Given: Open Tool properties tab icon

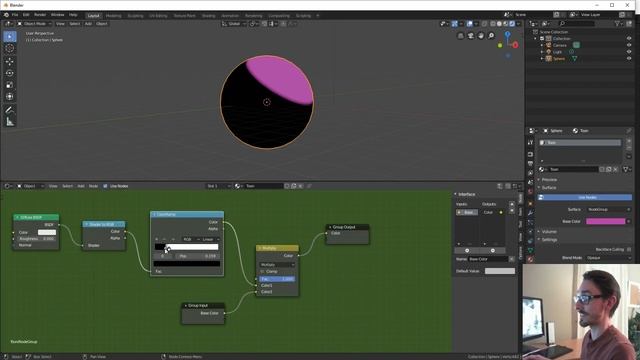Looking at the screenshot, I should click(x=530, y=142).
